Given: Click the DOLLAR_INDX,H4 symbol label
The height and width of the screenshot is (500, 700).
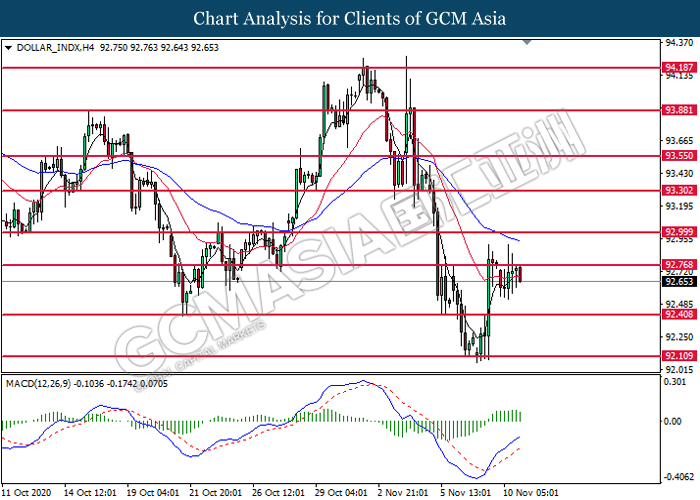Looking at the screenshot, I should coord(55,48).
